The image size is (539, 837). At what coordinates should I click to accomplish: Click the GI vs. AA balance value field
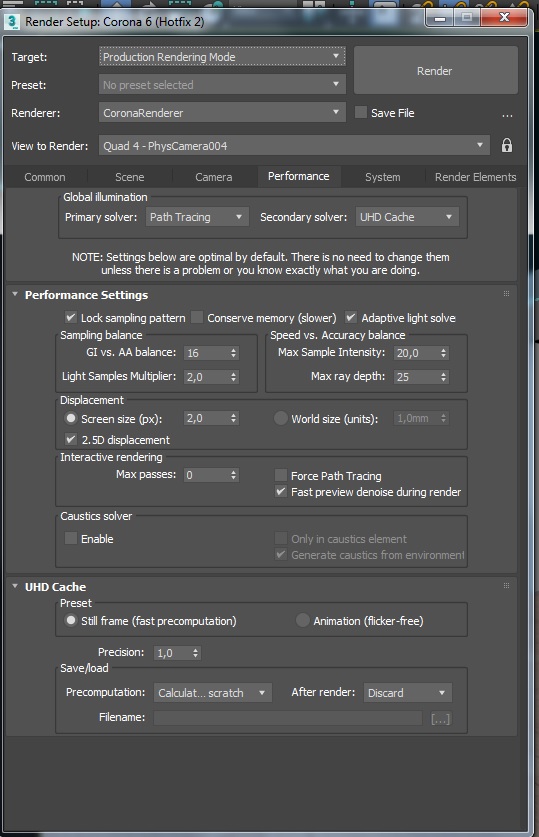[x=207, y=353]
